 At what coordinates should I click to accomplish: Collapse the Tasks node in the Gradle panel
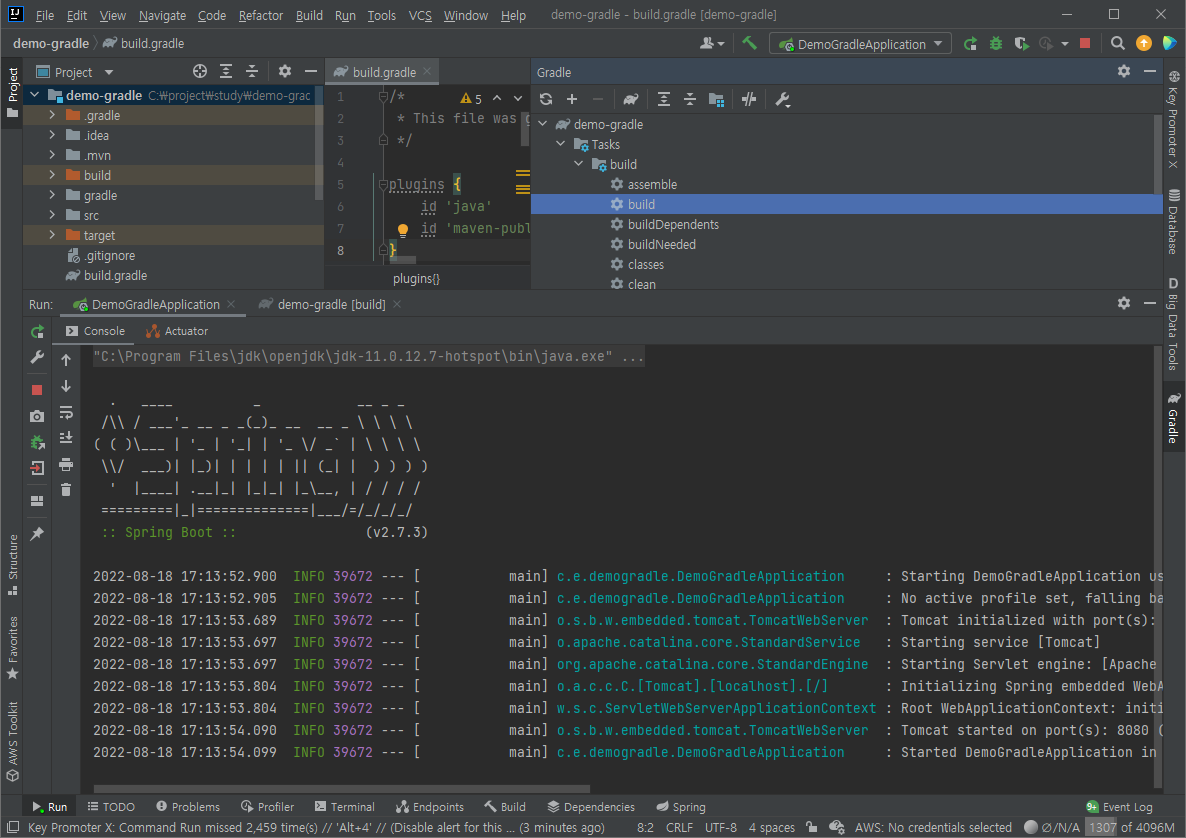tap(560, 144)
